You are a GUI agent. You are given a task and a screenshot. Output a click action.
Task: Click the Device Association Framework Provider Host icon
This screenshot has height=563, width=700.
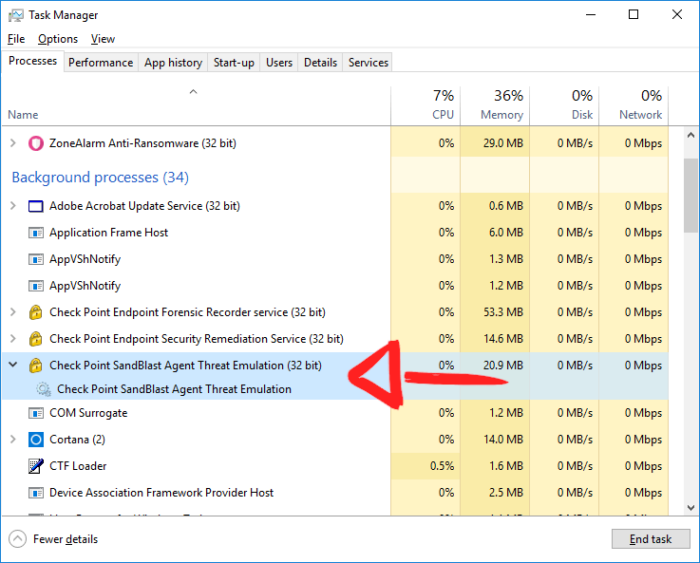36,493
